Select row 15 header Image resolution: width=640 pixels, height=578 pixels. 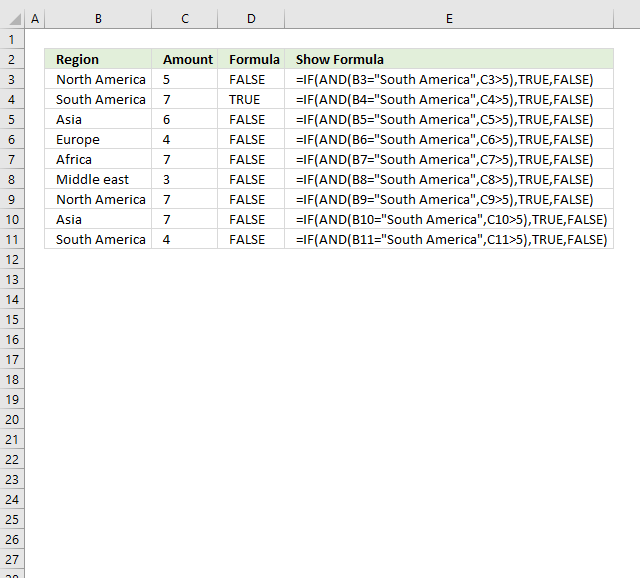point(12,319)
